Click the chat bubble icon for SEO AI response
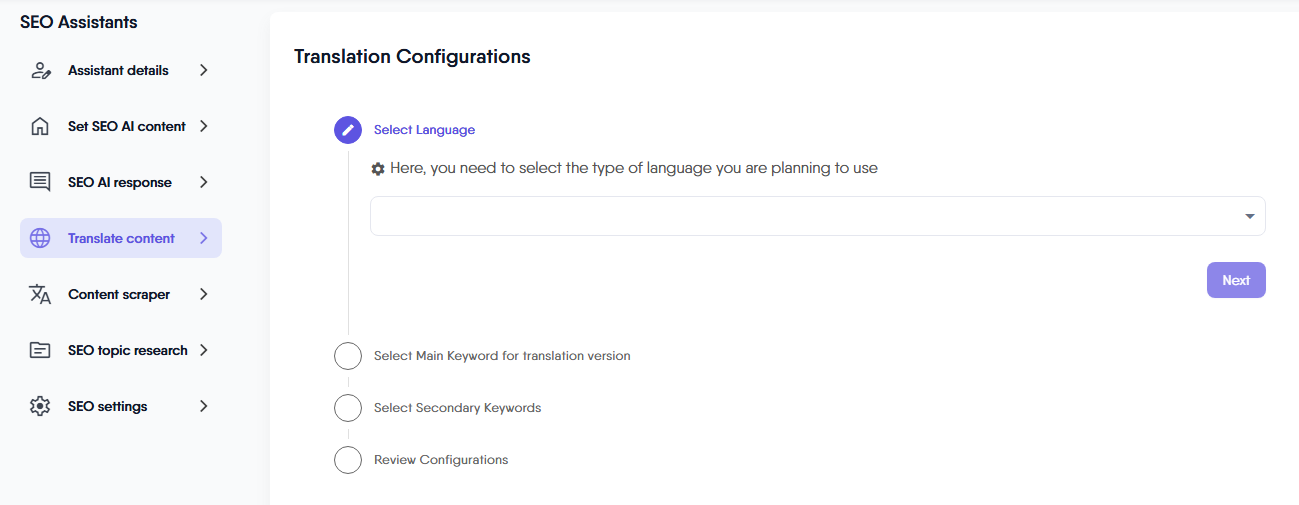 pos(40,183)
